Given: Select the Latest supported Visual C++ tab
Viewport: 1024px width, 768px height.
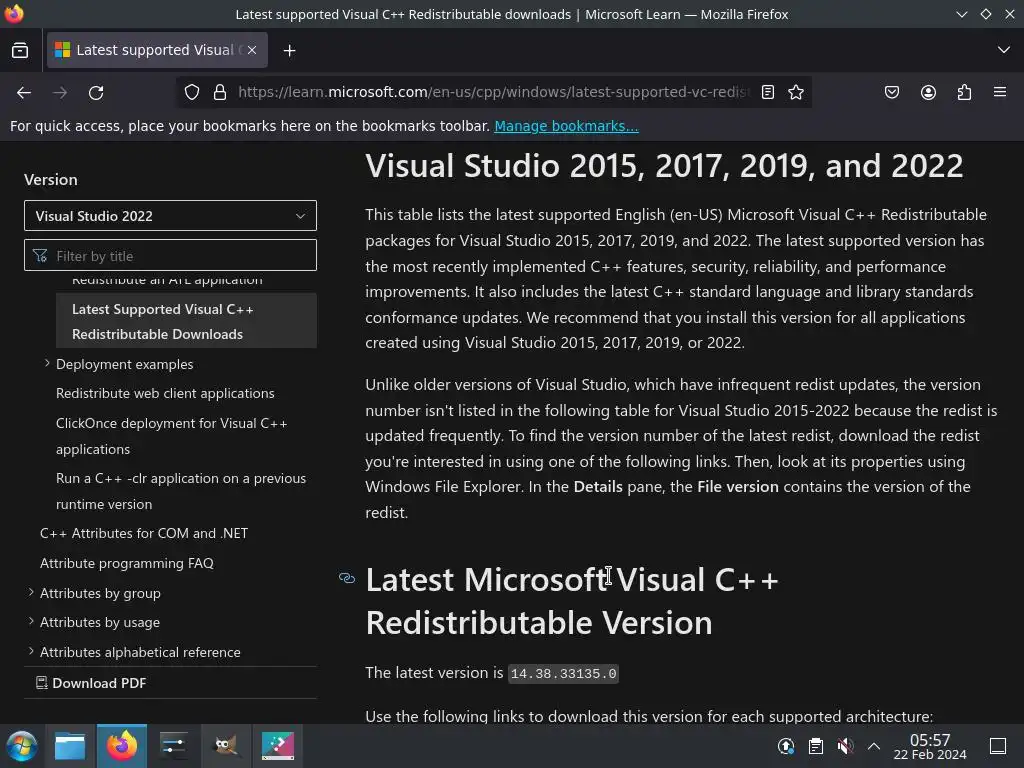Looking at the screenshot, I should (x=157, y=50).
